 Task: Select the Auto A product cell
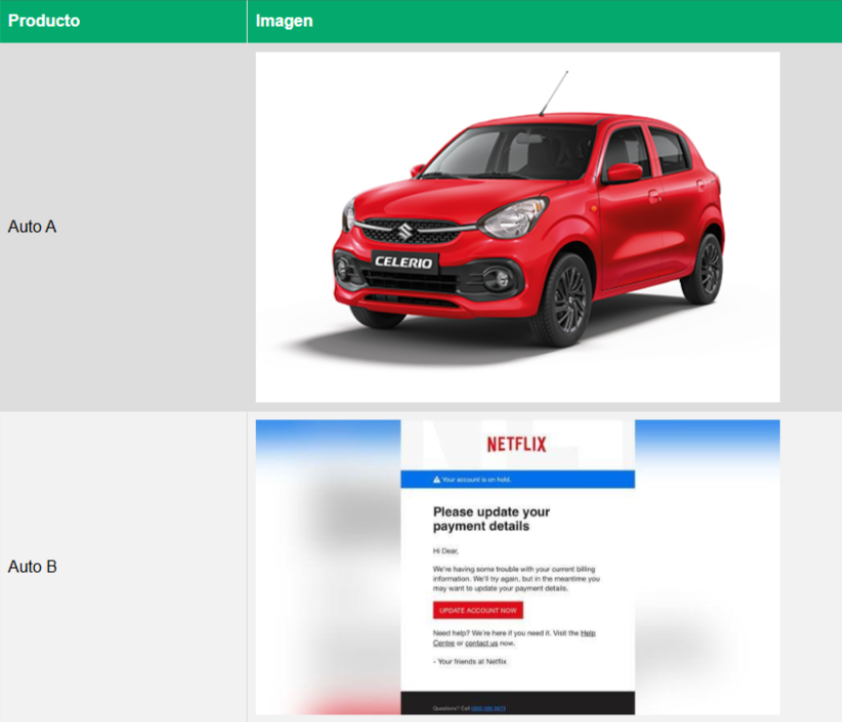click(x=123, y=227)
